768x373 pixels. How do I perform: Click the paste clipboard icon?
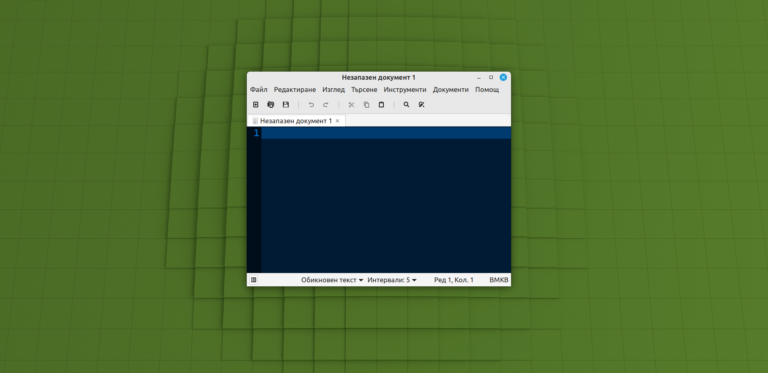tap(382, 105)
